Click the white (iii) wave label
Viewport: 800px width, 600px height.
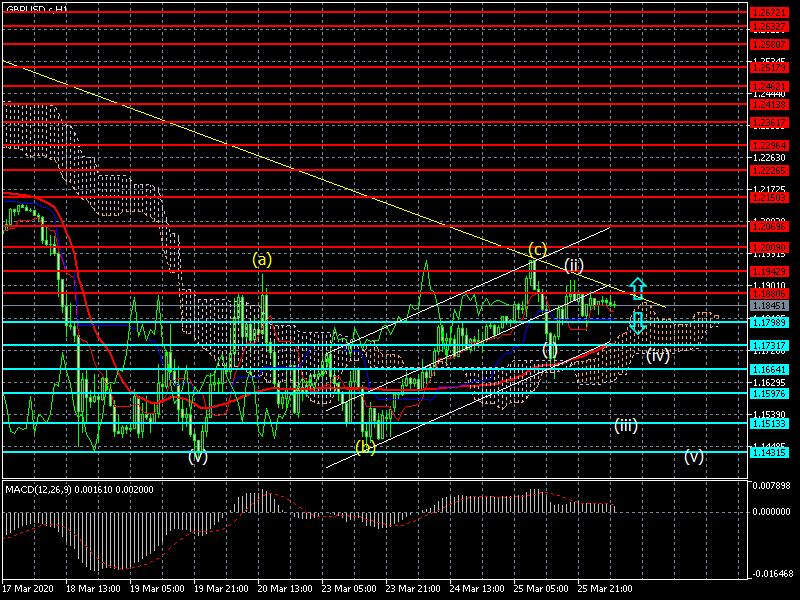pos(626,425)
